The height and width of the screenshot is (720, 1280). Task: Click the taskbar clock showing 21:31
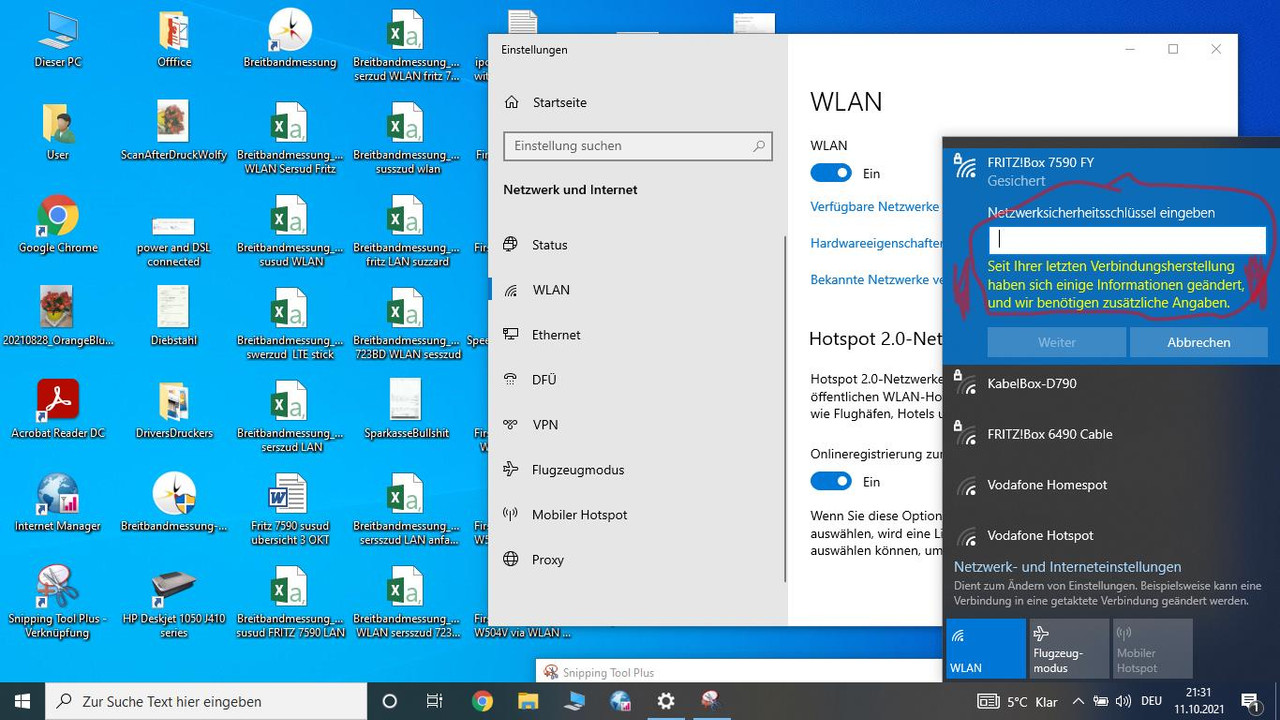click(1198, 701)
